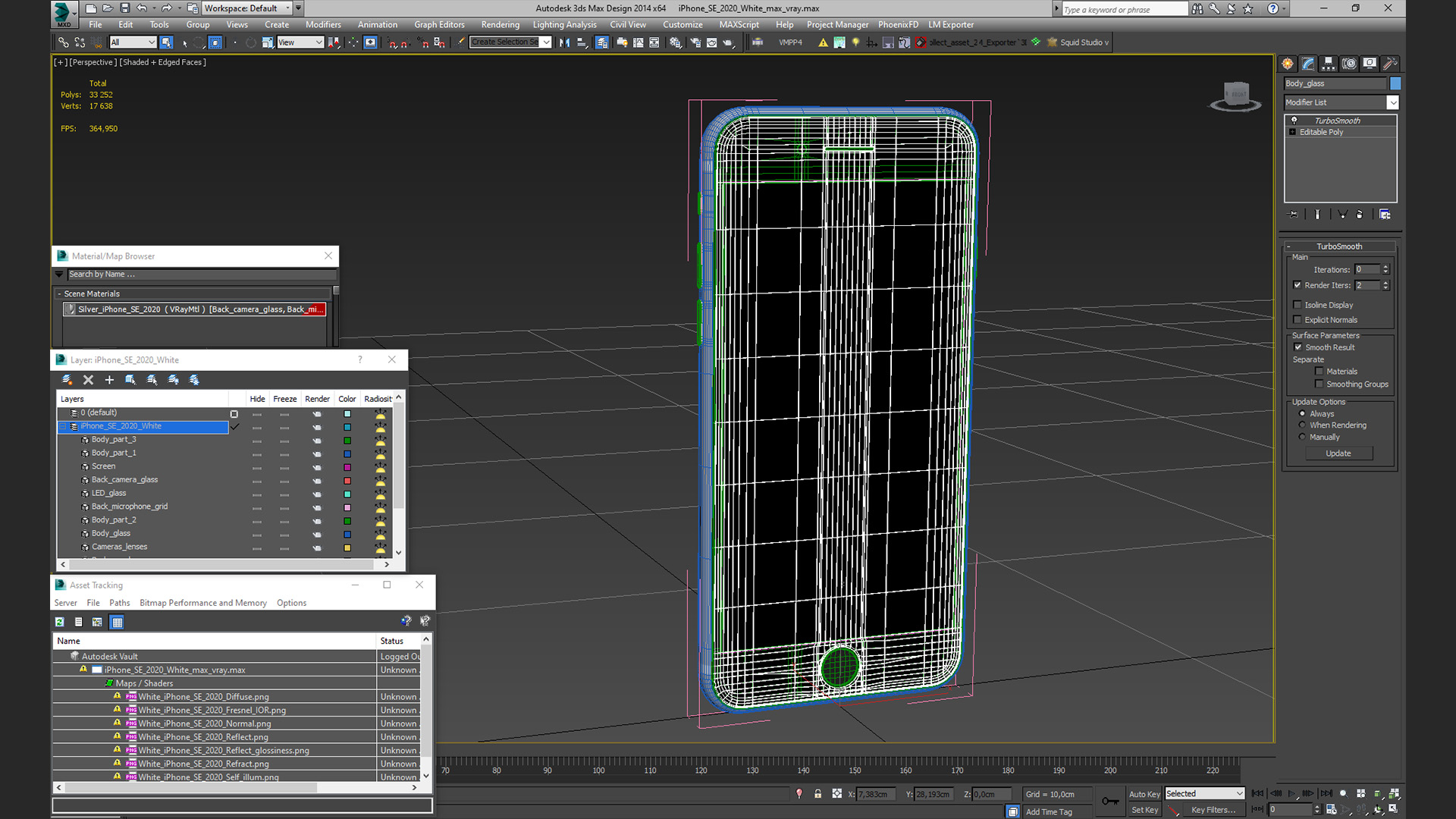The image size is (1456, 819).
Task: Click the search binoculars icon
Action: (1197, 9)
